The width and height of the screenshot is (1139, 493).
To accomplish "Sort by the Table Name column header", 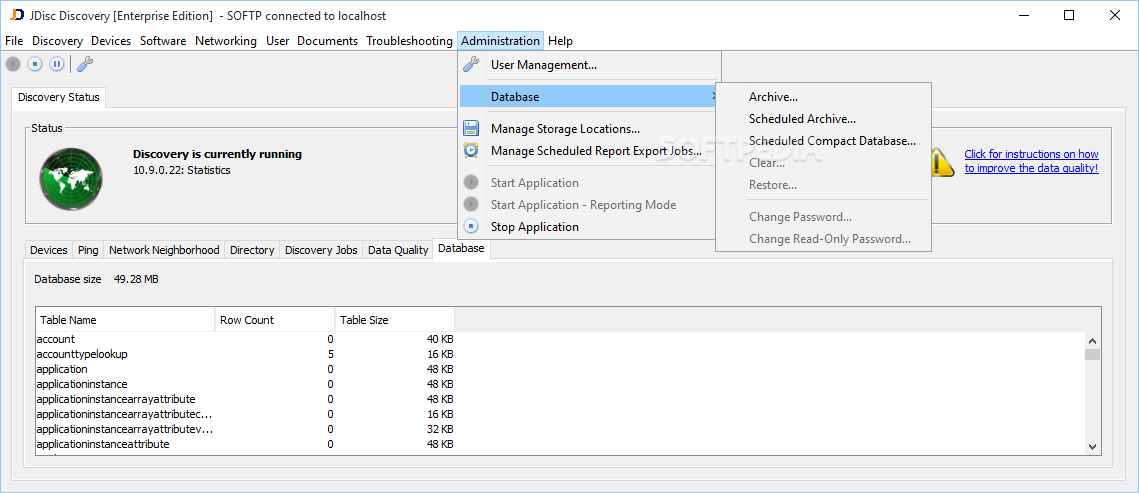I will (x=125, y=319).
